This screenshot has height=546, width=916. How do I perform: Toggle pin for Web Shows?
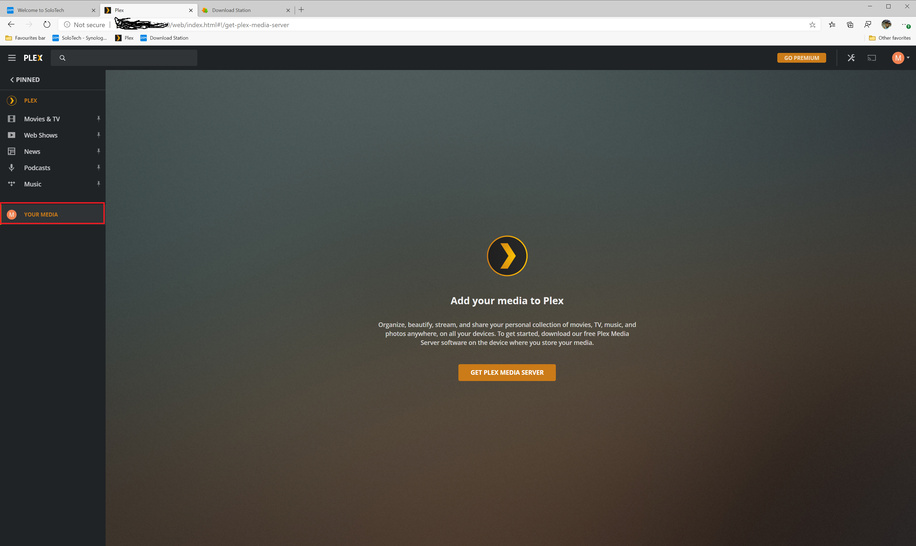(98, 135)
